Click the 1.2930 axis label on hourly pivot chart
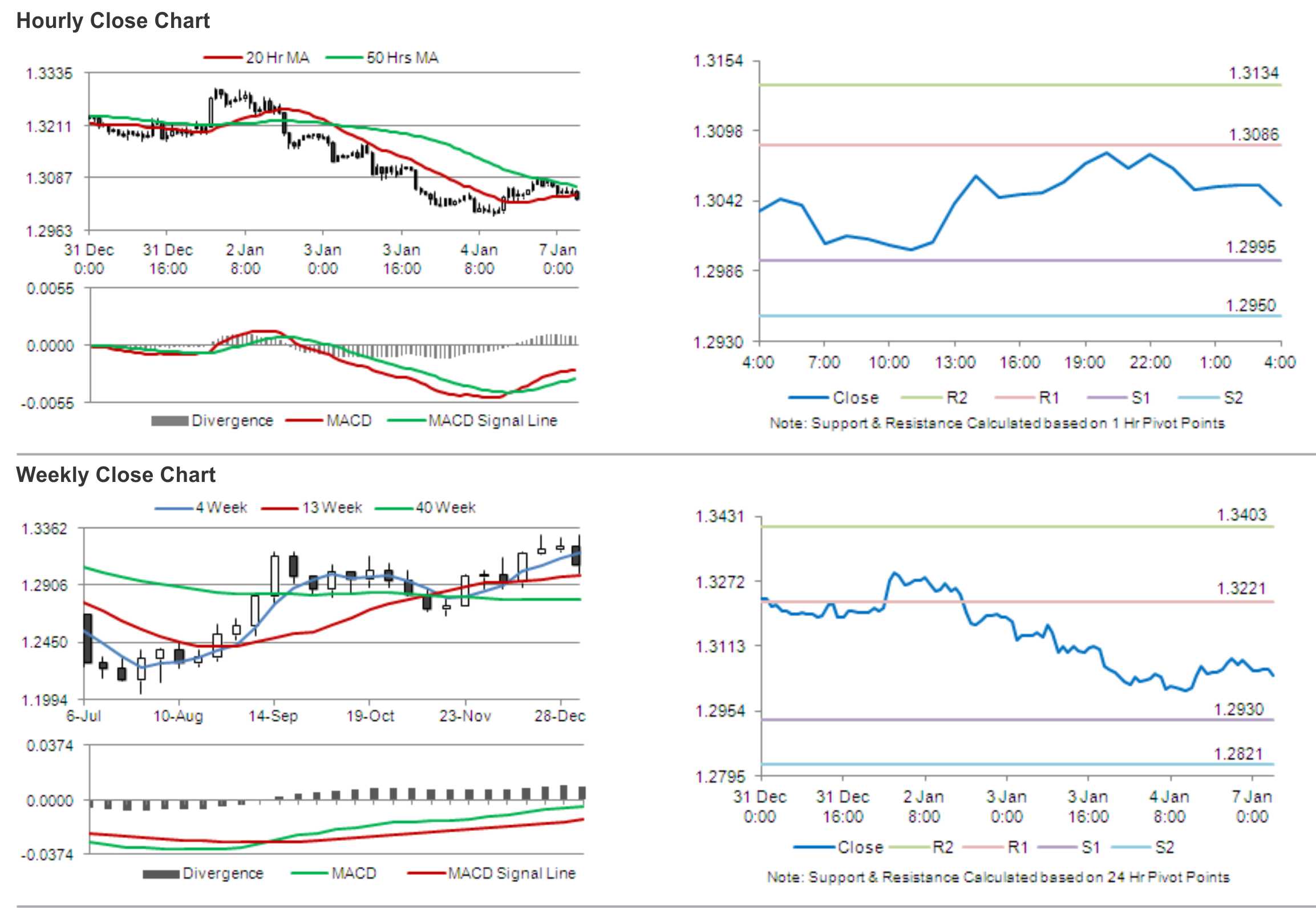 coord(718,342)
